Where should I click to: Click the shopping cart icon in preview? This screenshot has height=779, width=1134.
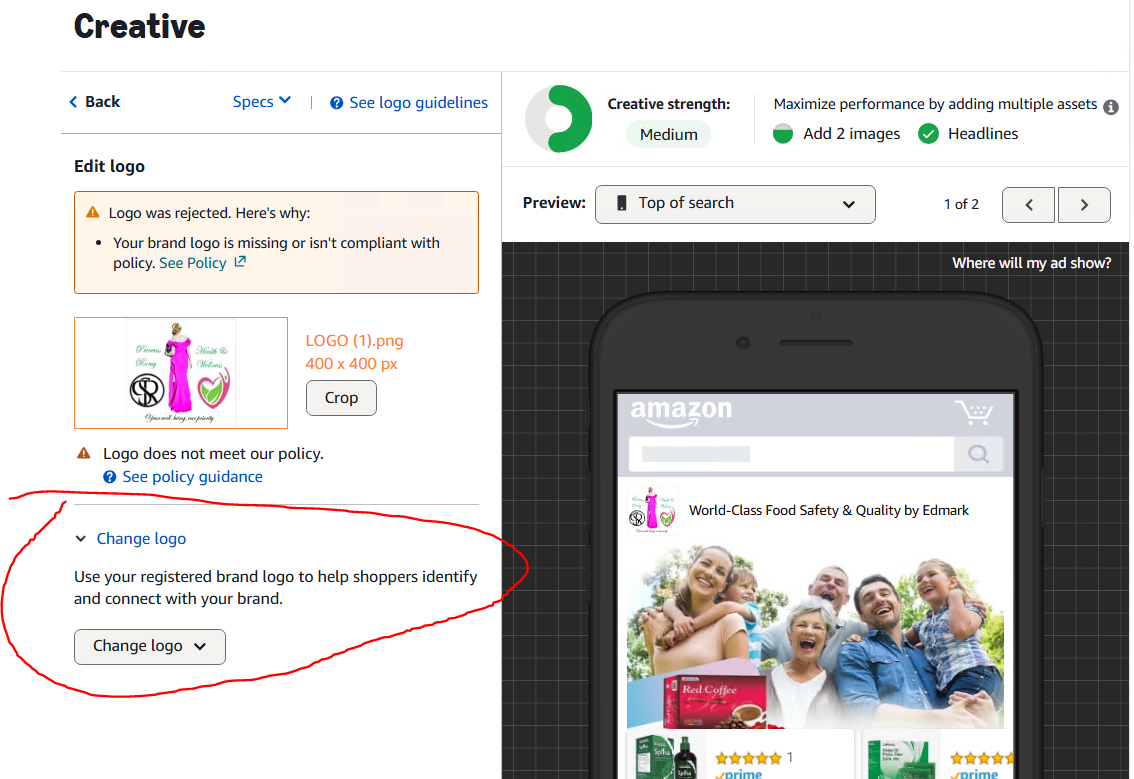pos(973,412)
